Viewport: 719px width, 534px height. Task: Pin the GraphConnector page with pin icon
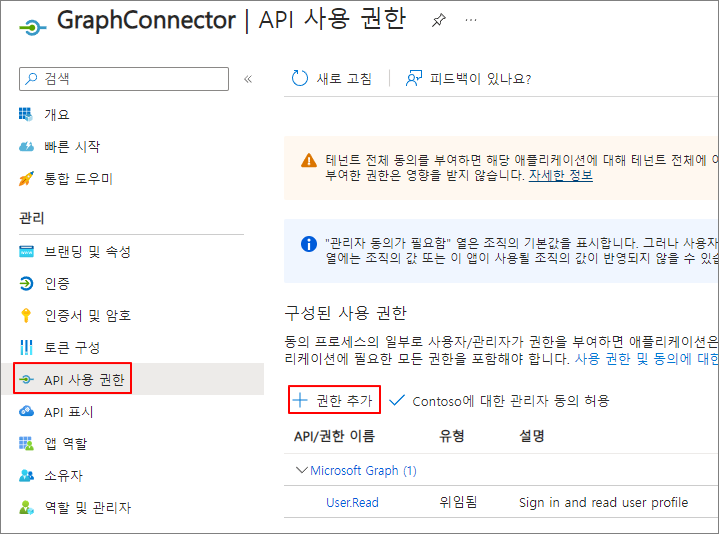coord(439,20)
